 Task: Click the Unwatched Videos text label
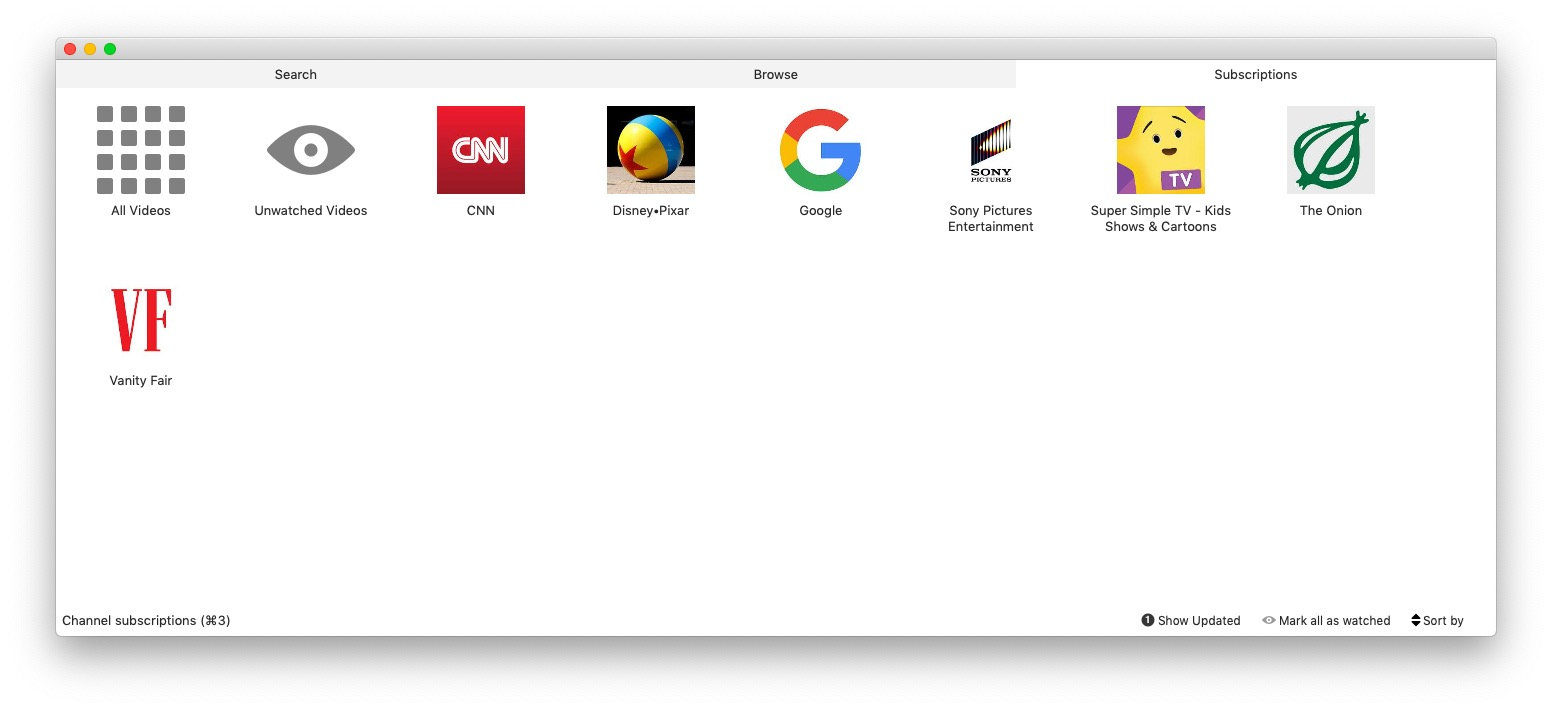coord(311,211)
